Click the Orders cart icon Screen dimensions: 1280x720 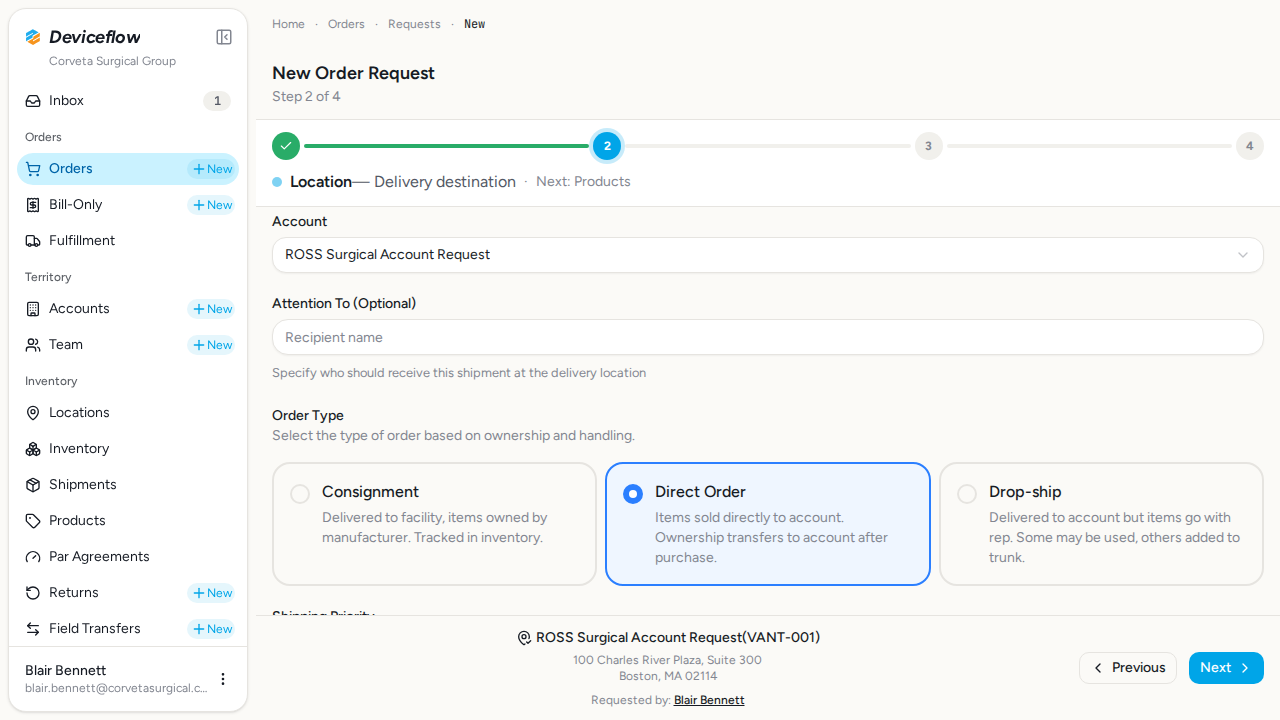(33, 169)
